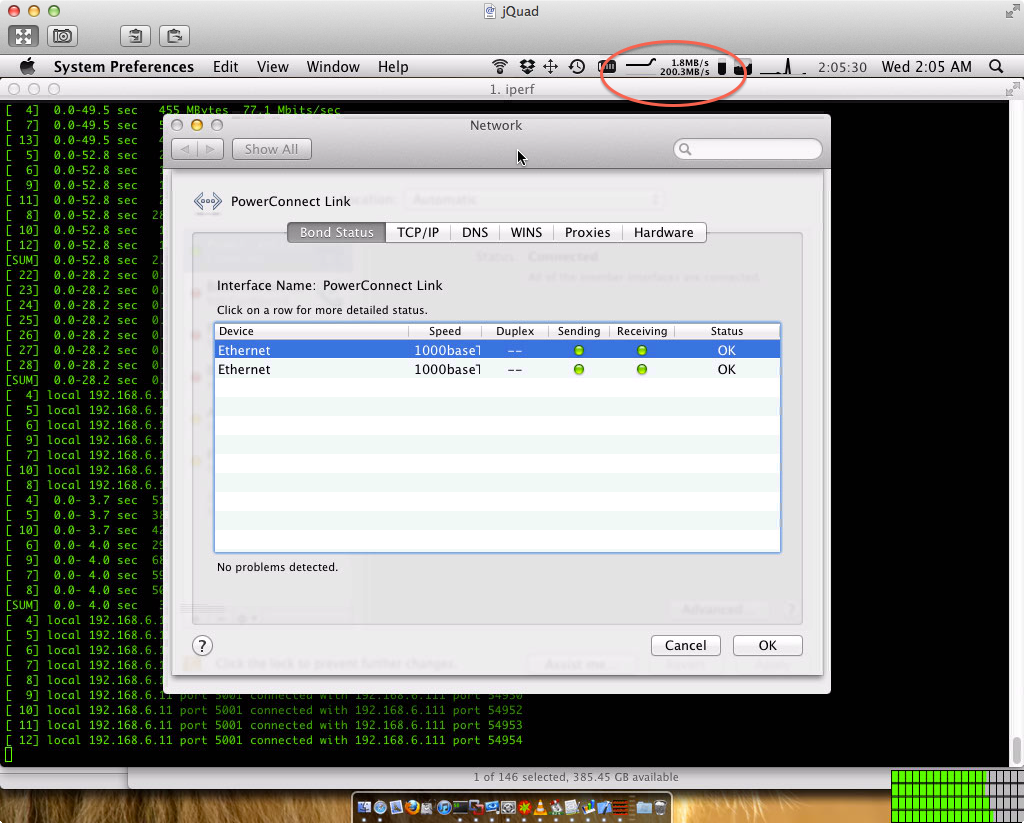1024x823 pixels.
Task: Click the iperf window fullscreen arrows
Action: pos(1012,89)
